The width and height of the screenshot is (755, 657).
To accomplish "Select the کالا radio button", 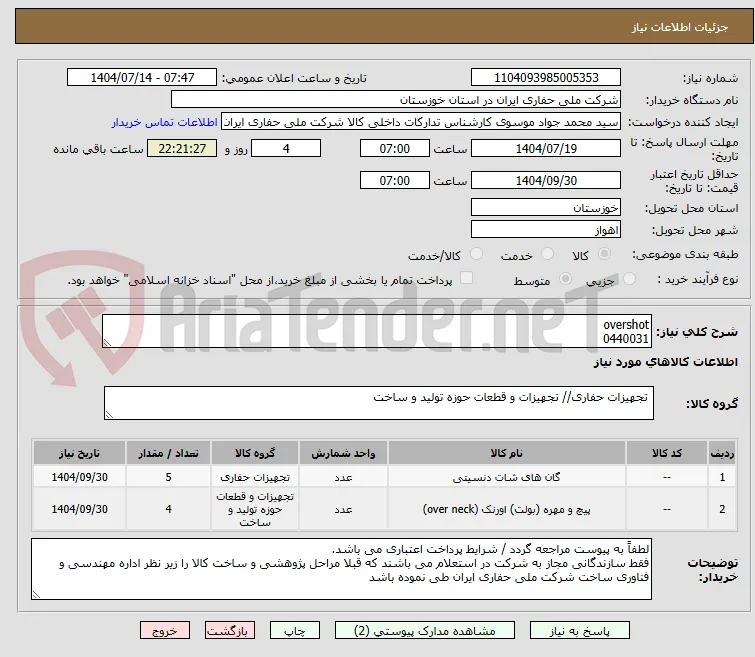I will (x=604, y=253).
